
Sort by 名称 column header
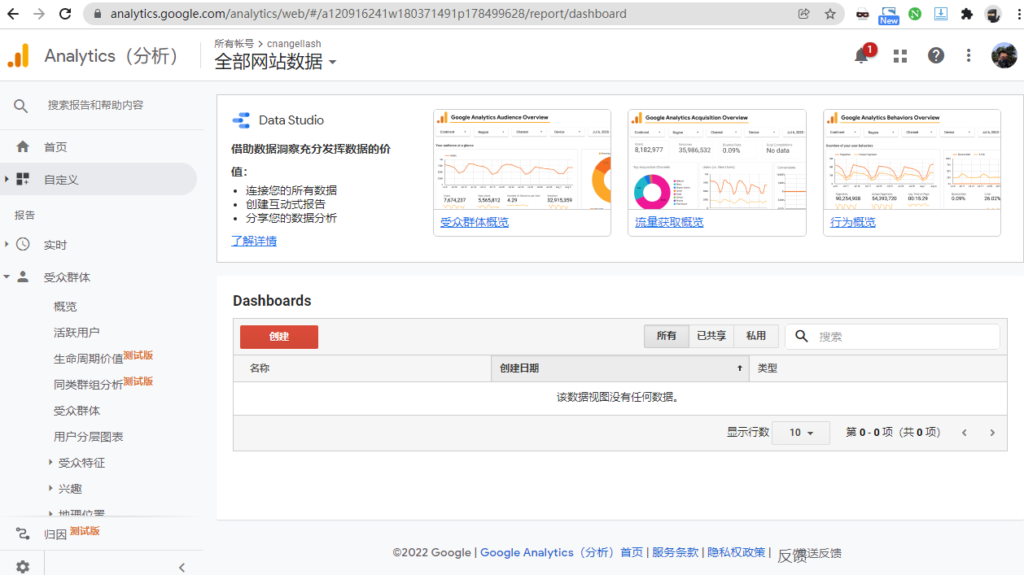point(362,368)
